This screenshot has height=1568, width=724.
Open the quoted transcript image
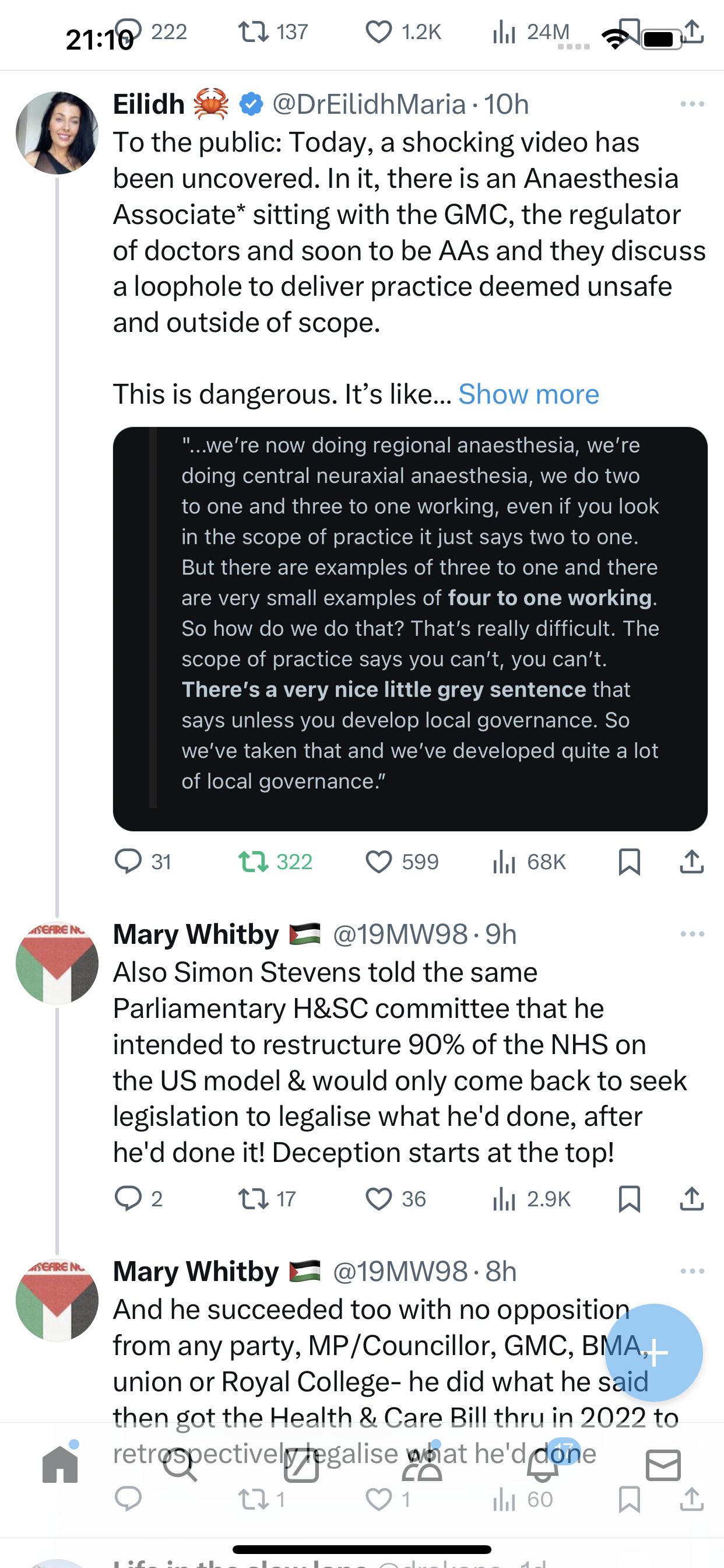coord(410,629)
